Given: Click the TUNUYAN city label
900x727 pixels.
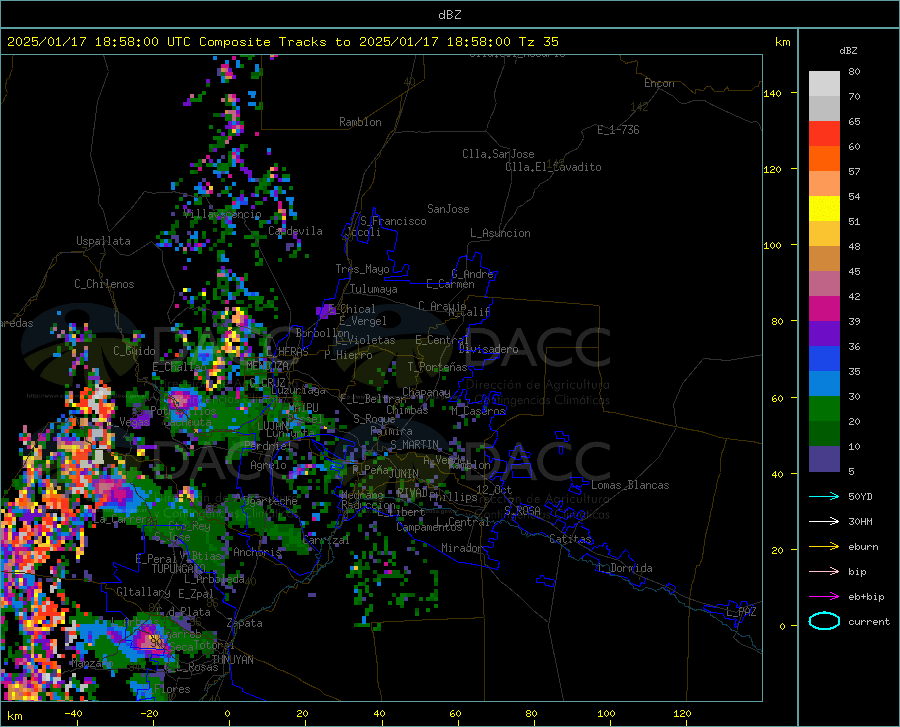Looking at the screenshot, I should 232,659.
